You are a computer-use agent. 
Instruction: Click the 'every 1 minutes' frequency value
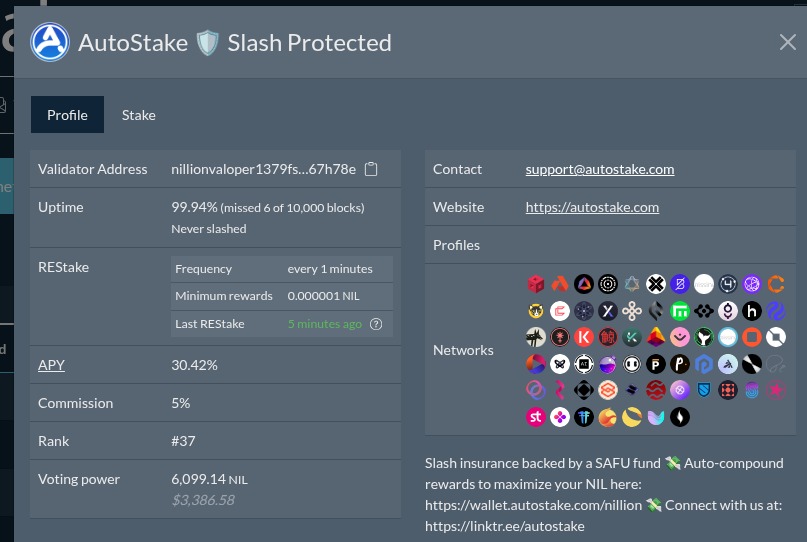[x=330, y=269]
